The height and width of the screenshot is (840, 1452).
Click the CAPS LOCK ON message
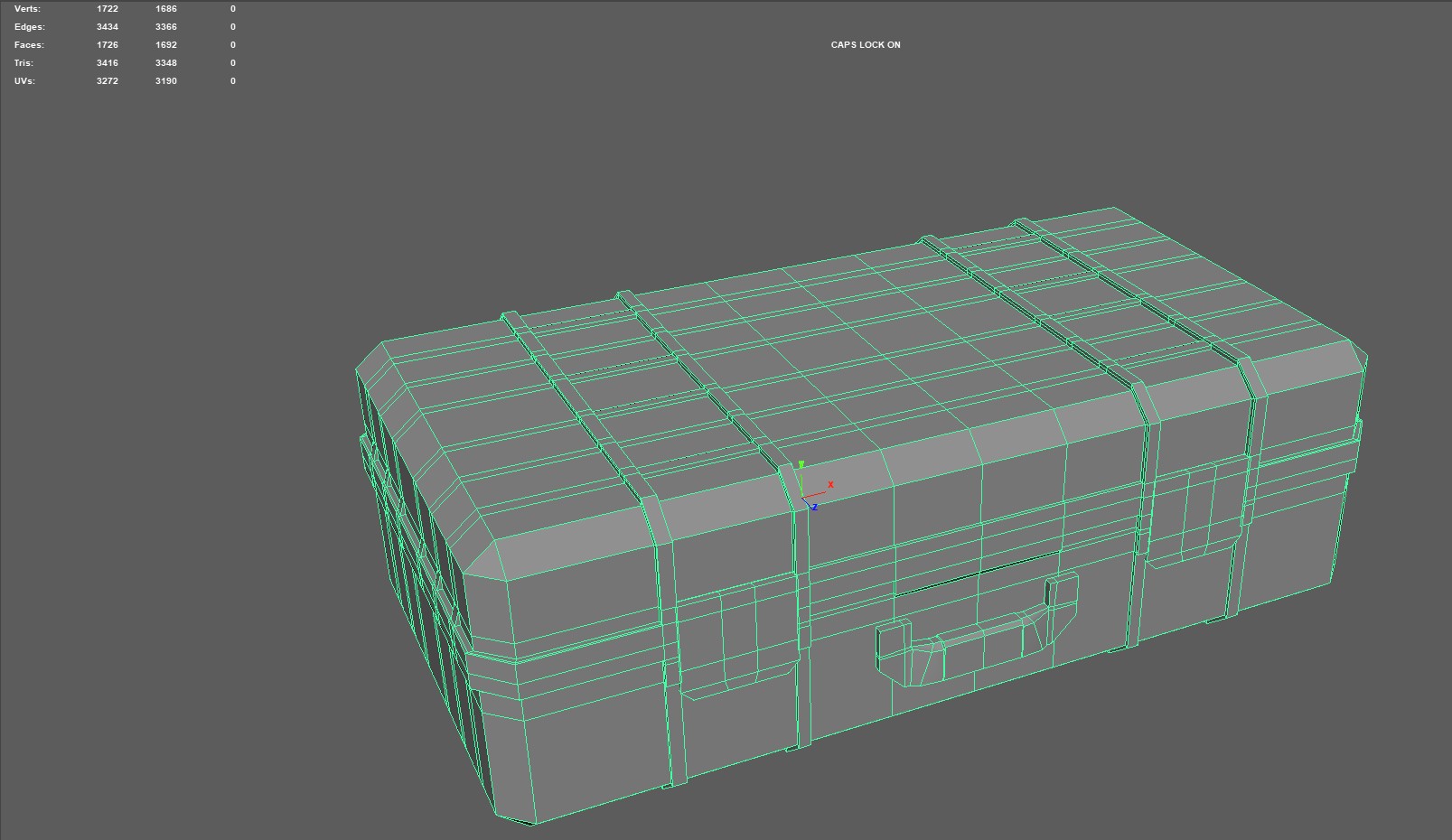coord(866,45)
